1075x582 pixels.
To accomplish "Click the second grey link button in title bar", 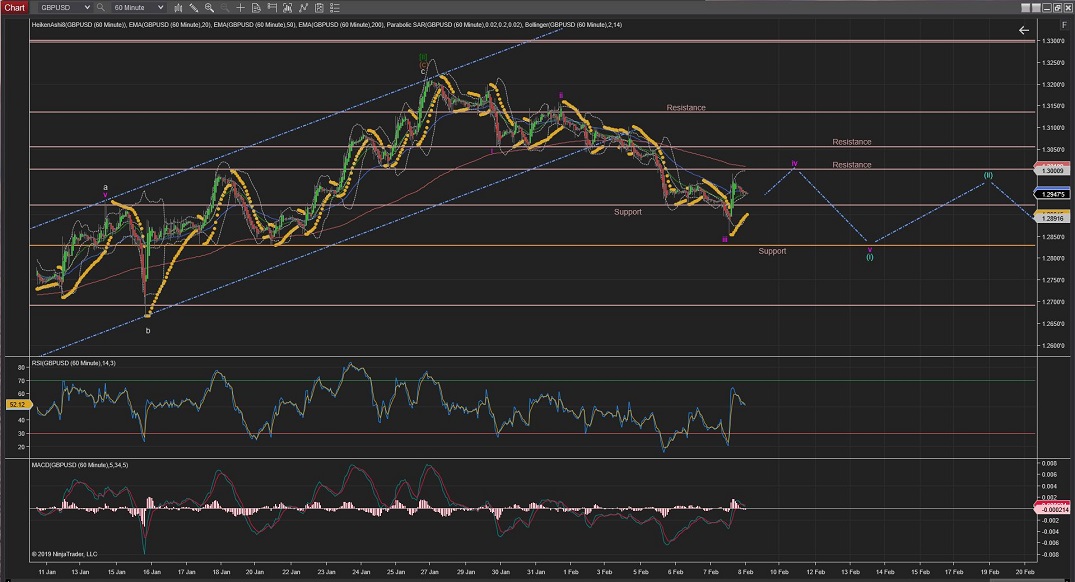I will (x=1036, y=8).
